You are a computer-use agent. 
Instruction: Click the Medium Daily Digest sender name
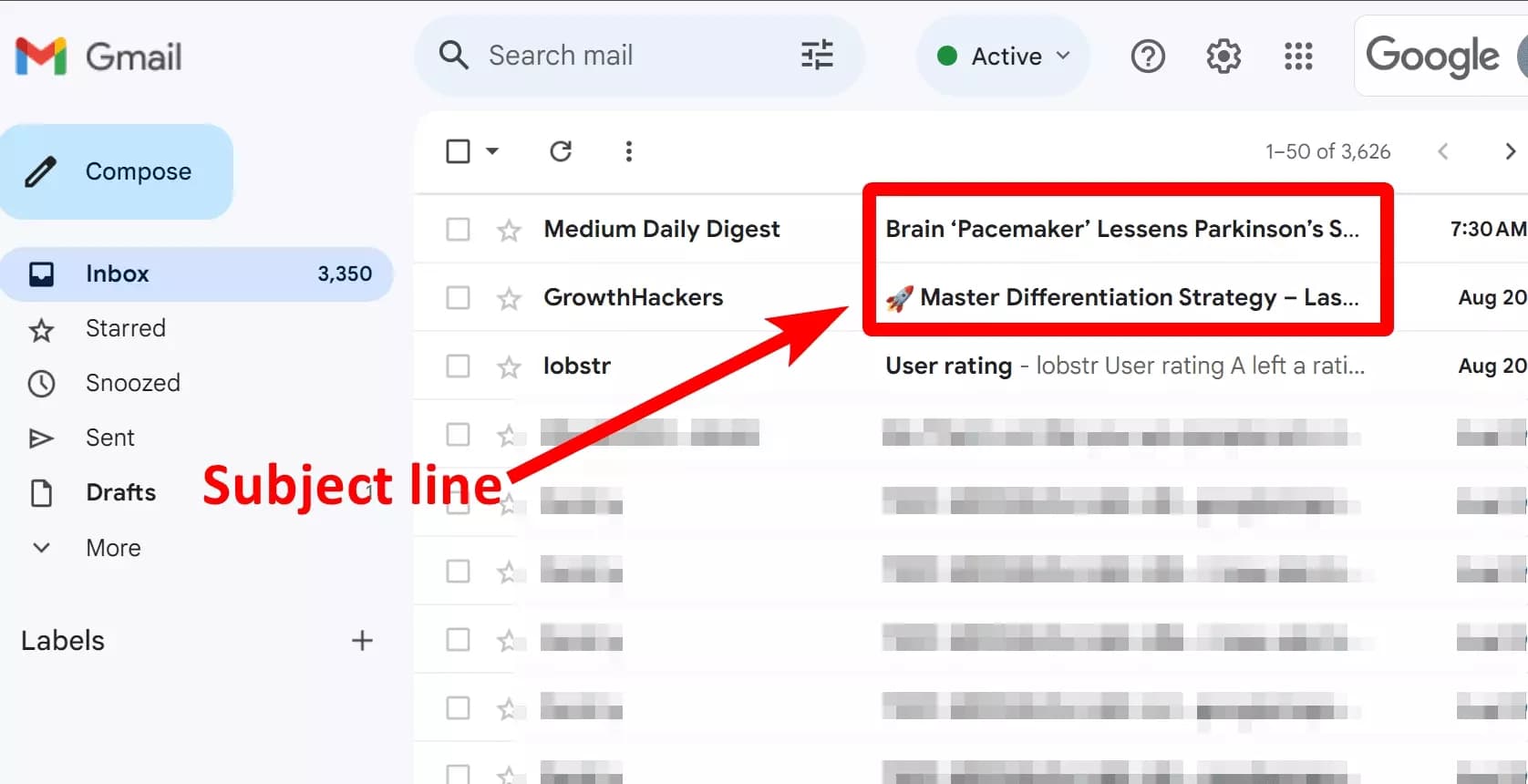(x=662, y=229)
